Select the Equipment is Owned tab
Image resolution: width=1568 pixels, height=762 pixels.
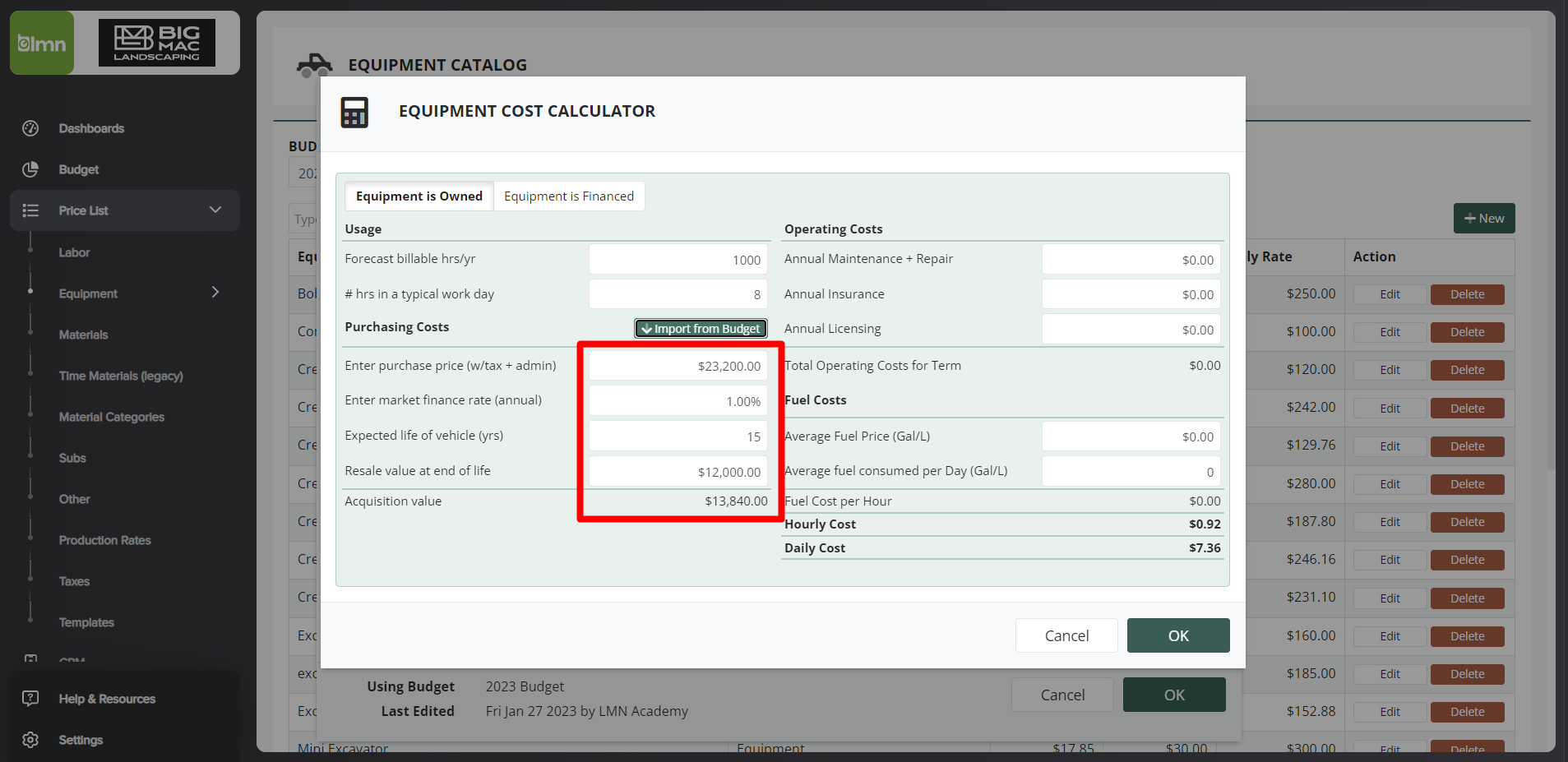(x=419, y=196)
